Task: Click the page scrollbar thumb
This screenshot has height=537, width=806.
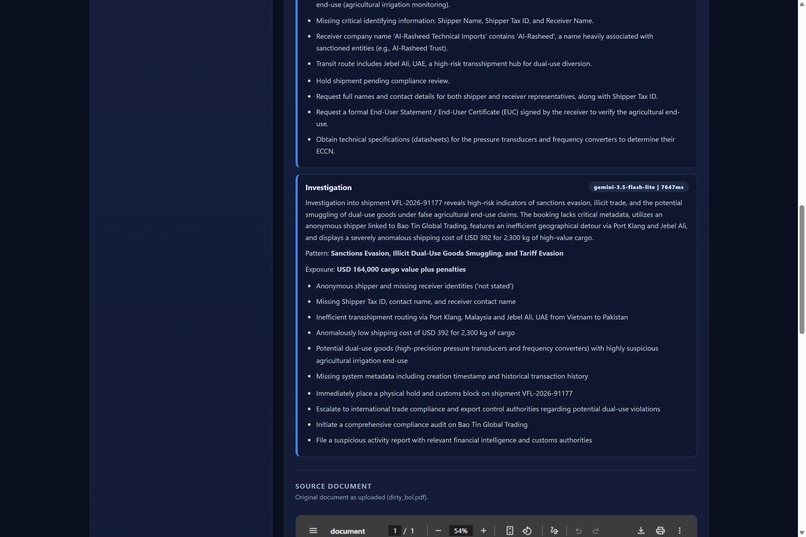Action: 801,270
